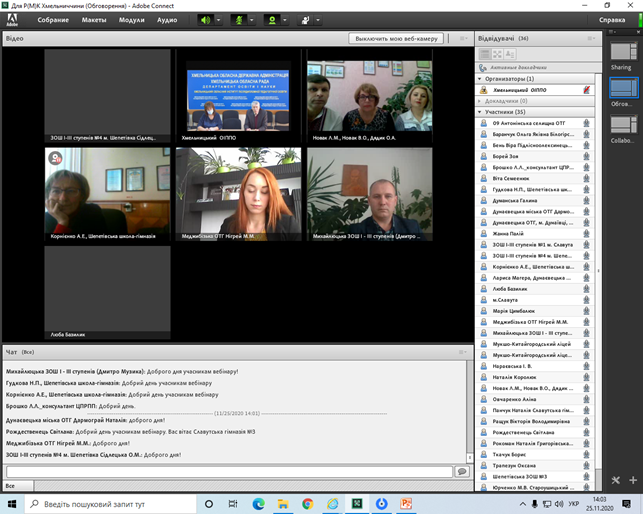Open the Справка menu
The height and width of the screenshot is (514, 643).
[612, 20]
